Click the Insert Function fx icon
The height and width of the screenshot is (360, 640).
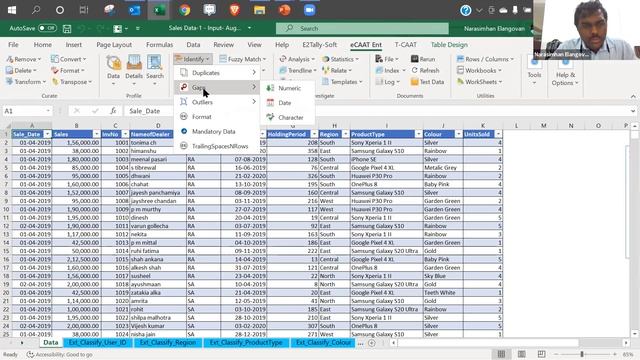[113, 111]
